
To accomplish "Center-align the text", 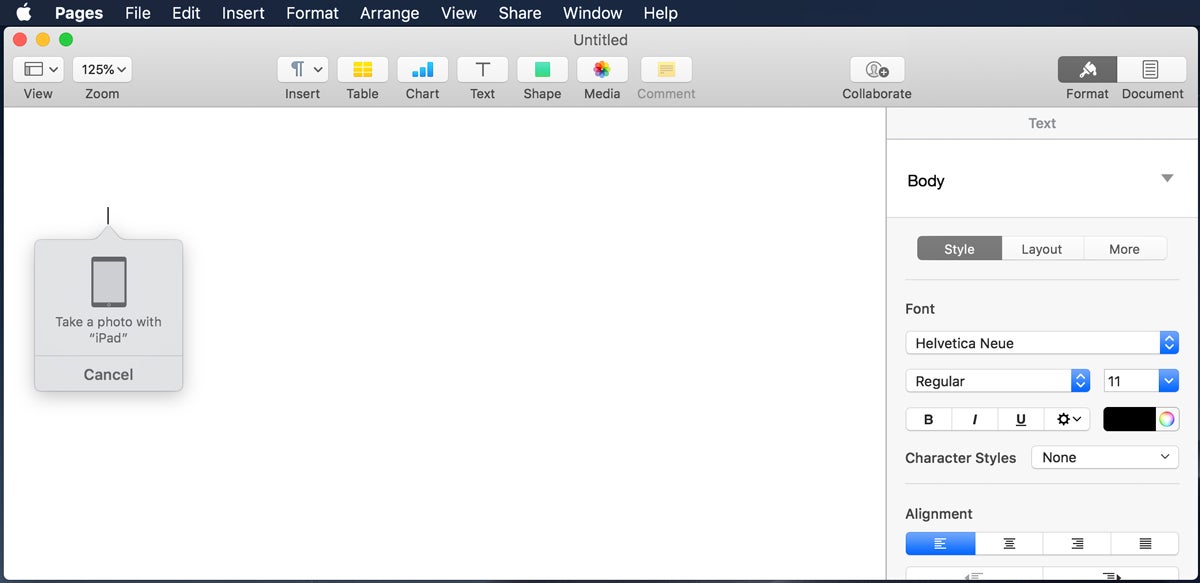I will click(x=1009, y=543).
